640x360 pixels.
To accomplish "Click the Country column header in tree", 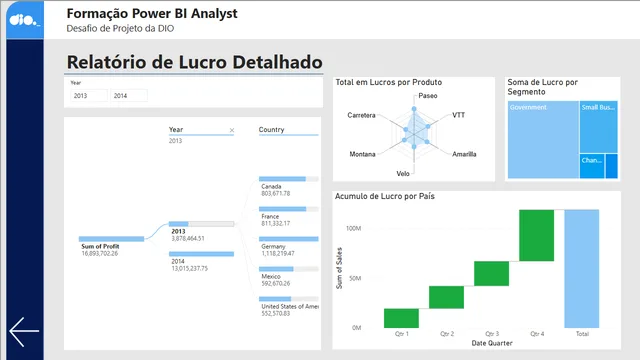I will point(271,129).
